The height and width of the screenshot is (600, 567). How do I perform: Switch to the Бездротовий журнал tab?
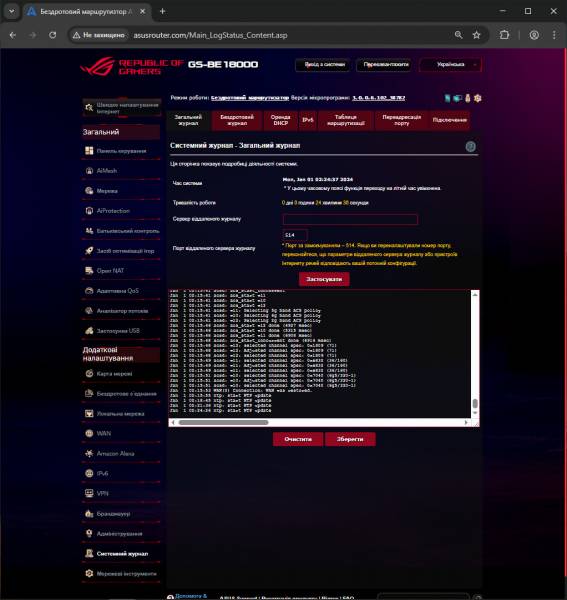pos(237,120)
